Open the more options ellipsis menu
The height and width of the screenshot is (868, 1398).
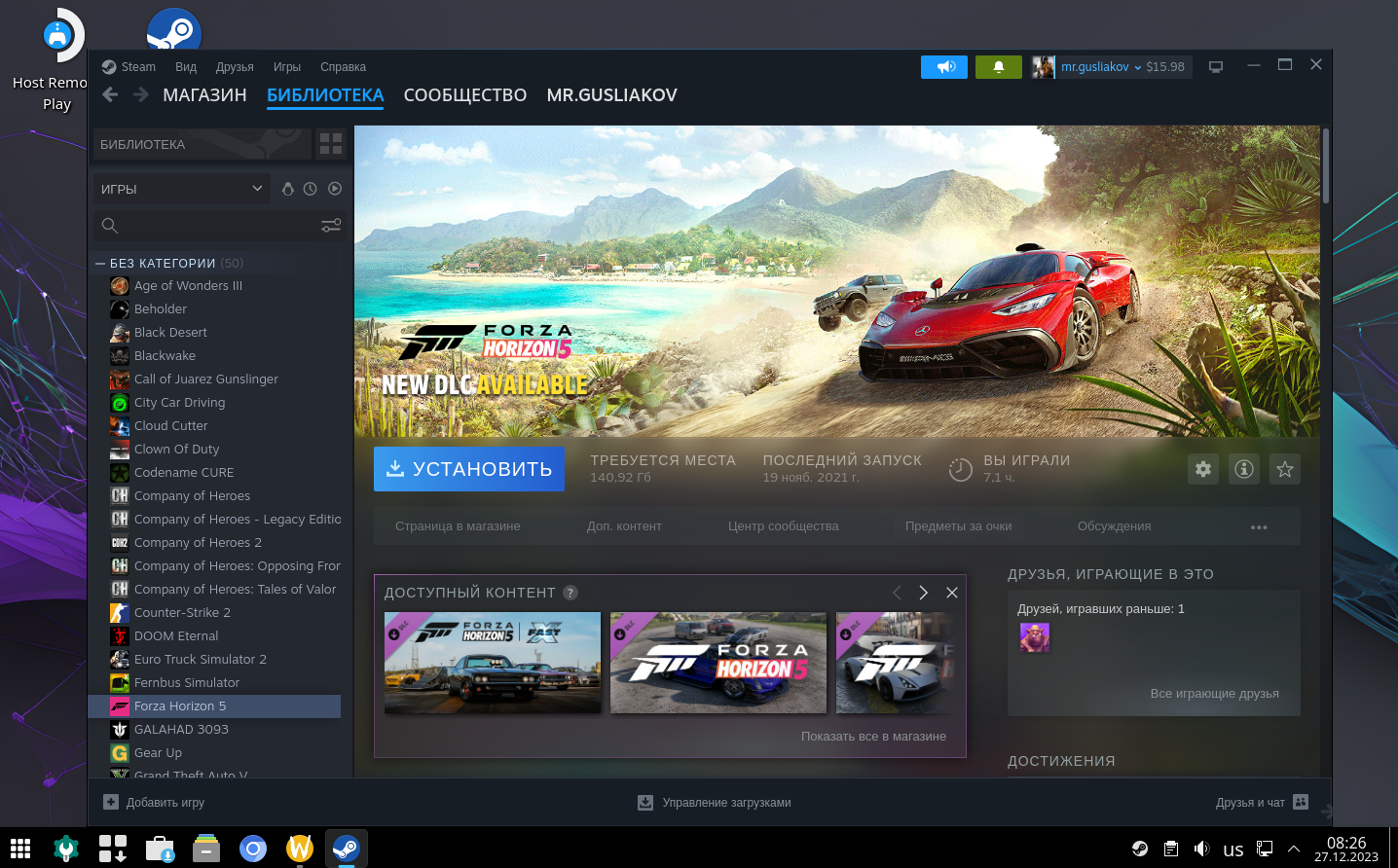pos(1259,526)
